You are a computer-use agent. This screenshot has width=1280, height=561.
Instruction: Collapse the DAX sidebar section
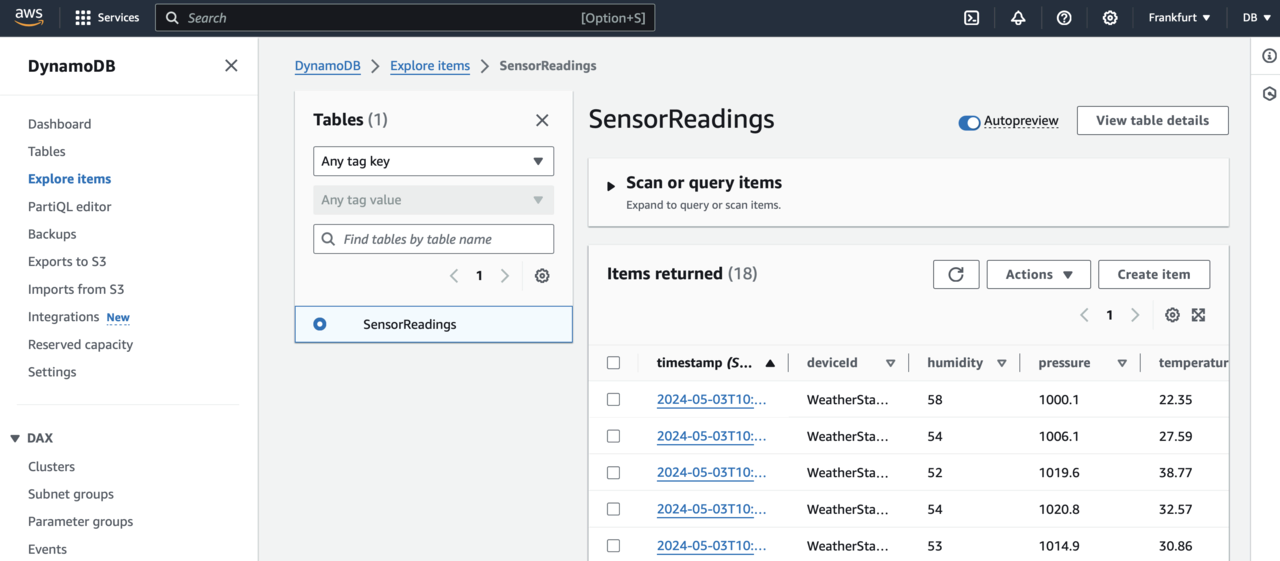pos(15,438)
